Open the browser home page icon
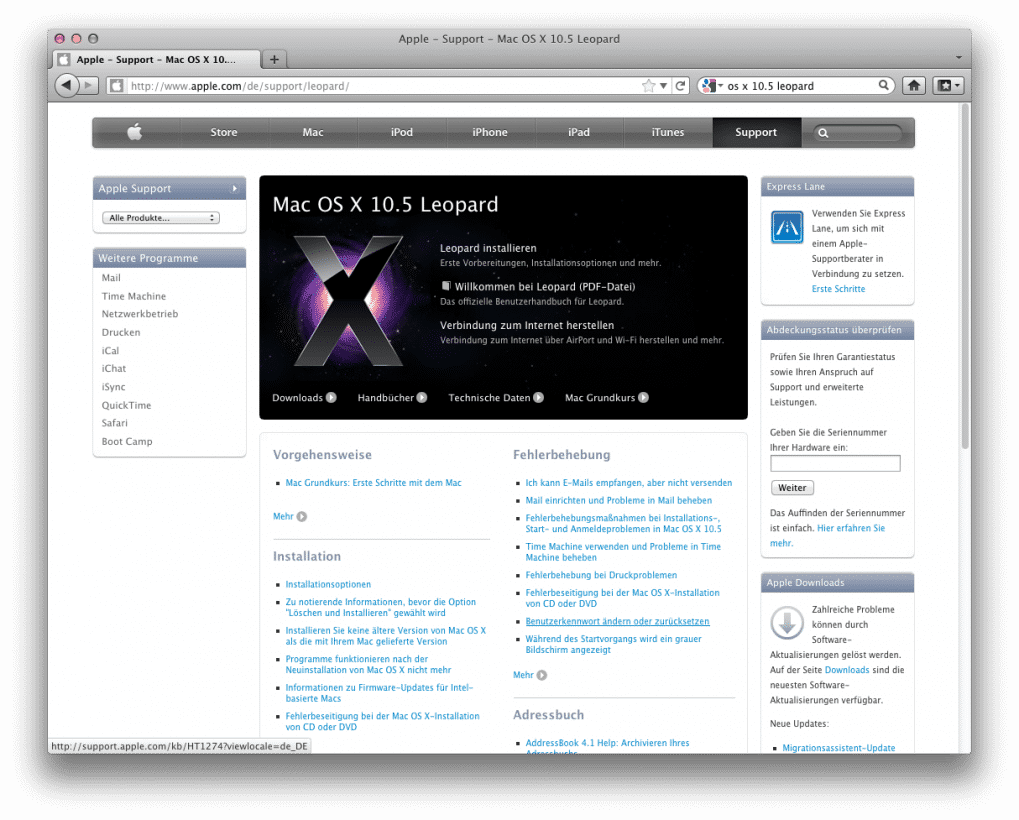1019x820 pixels. pyautogui.click(x=914, y=85)
